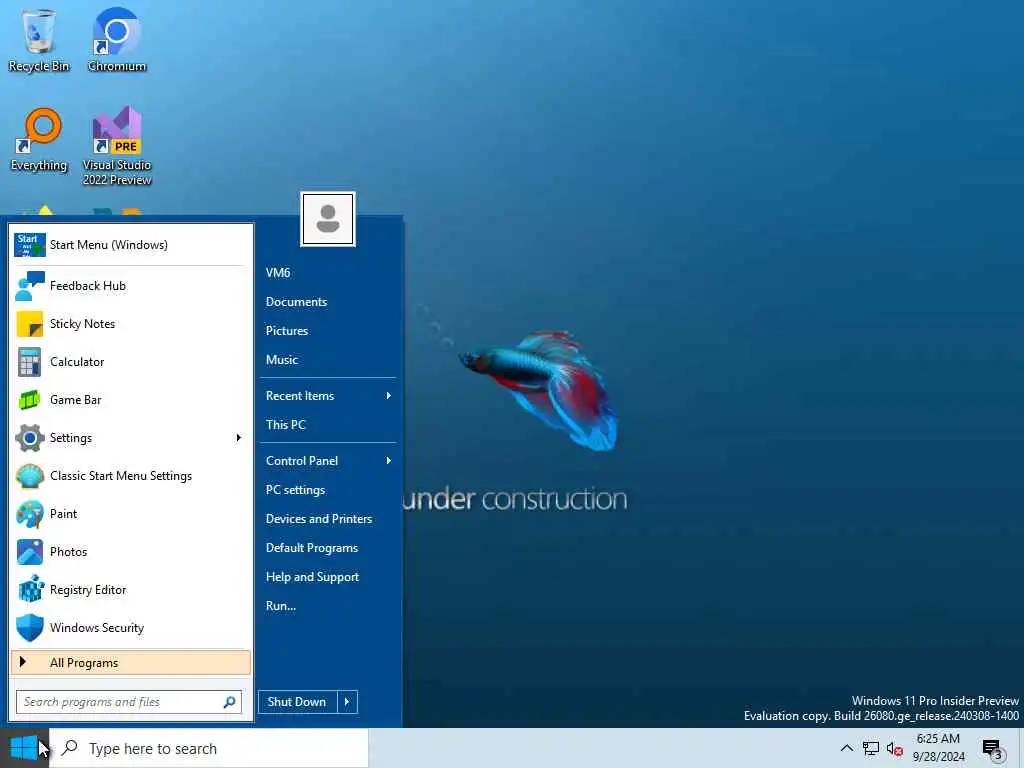Open the Photos app icon
The height and width of the screenshot is (768, 1024).
29,552
